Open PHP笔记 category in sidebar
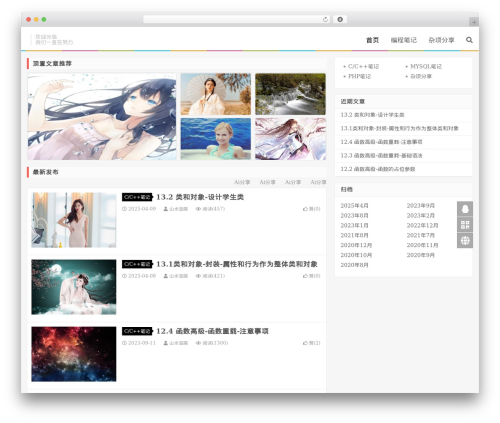500x423 pixels. [x=359, y=76]
